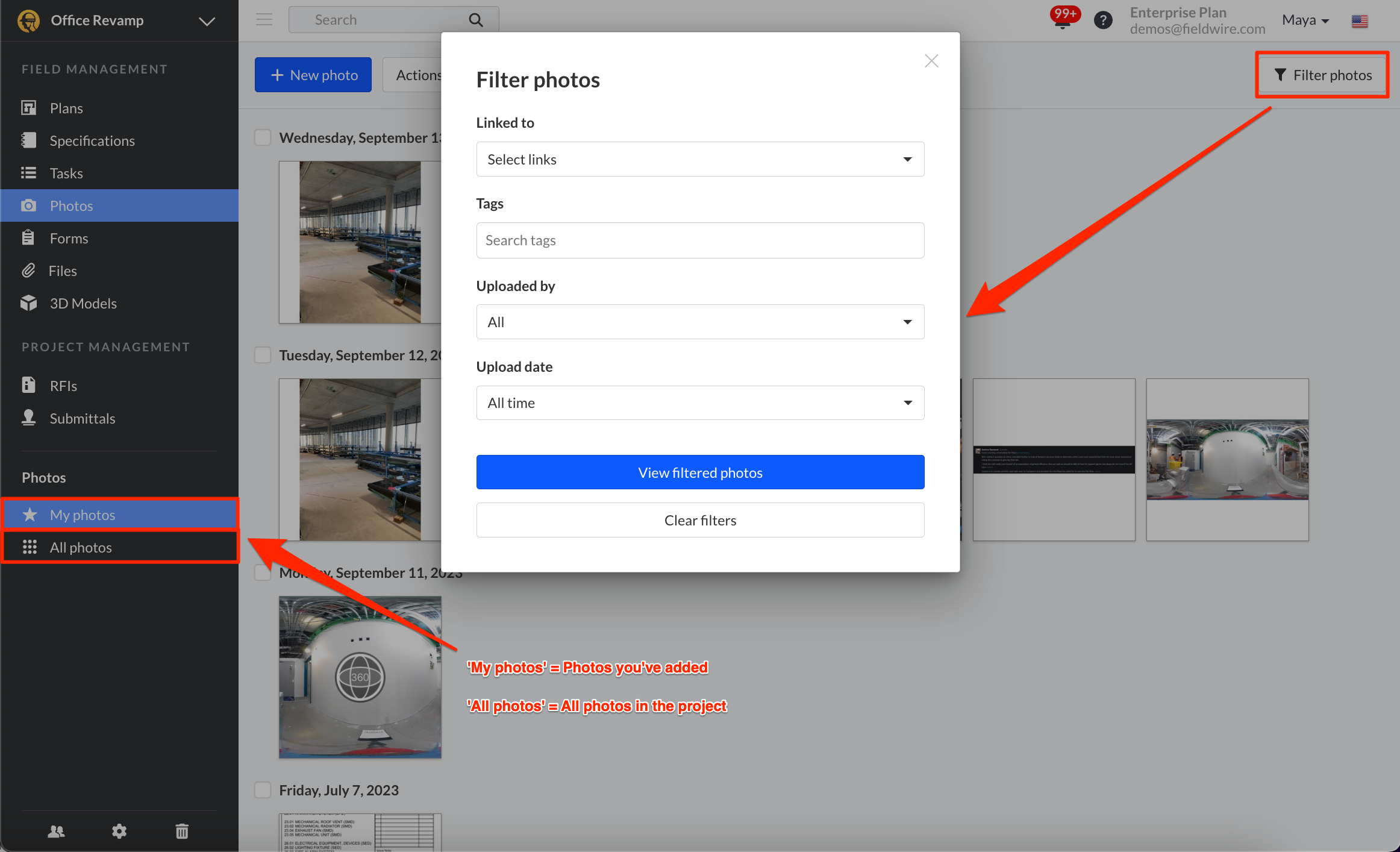Show My photos view
Image resolution: width=1400 pixels, height=852 pixels.
point(119,515)
